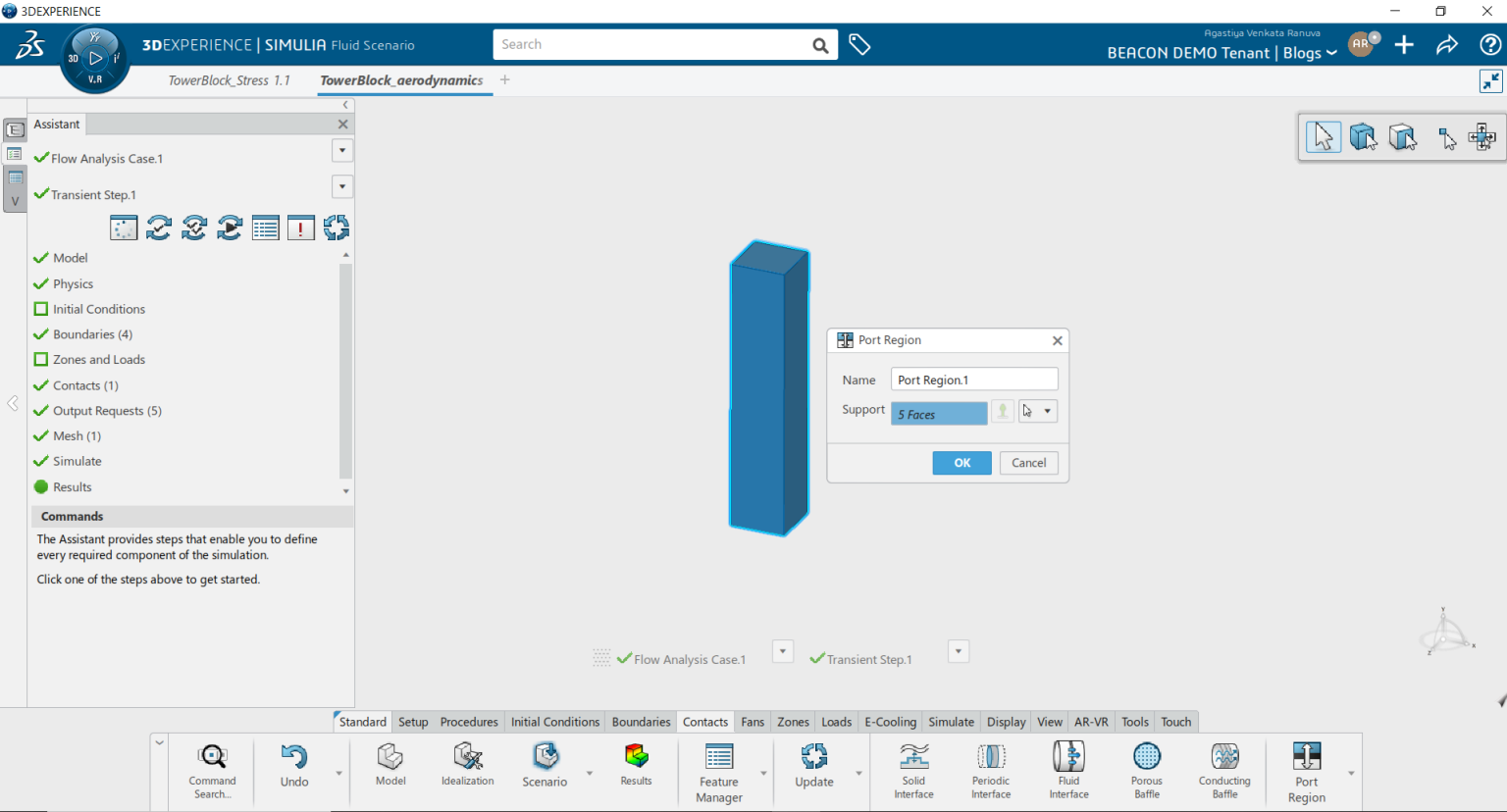This screenshot has width=1507, height=812.
Task: Click the four-arrow propagation selection icon
Action: [x=1481, y=136]
